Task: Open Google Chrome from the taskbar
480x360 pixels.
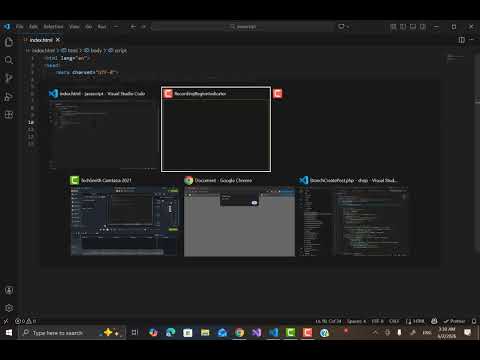Action: pyautogui.click(x=239, y=333)
